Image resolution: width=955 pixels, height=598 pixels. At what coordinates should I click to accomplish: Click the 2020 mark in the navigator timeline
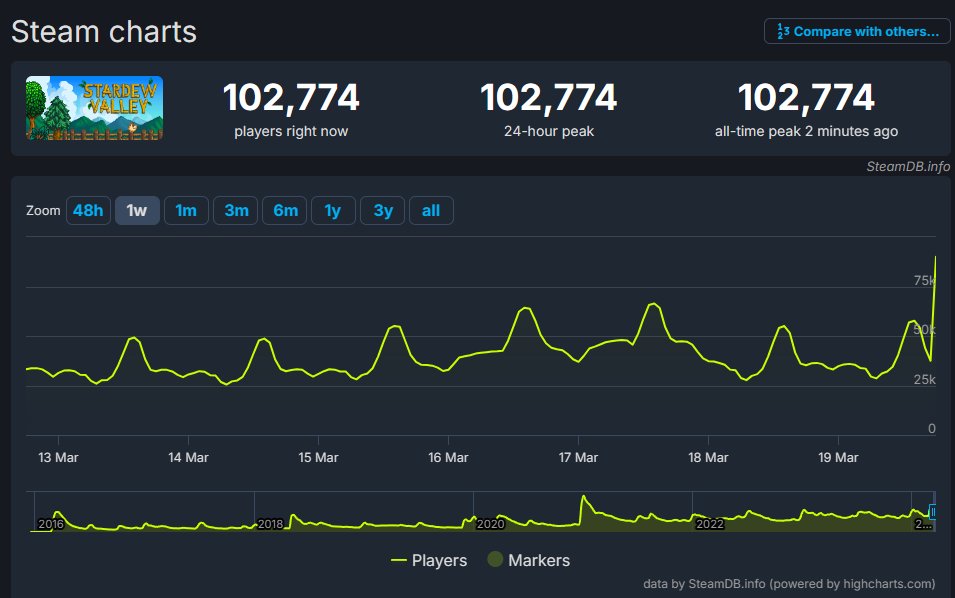pos(490,524)
